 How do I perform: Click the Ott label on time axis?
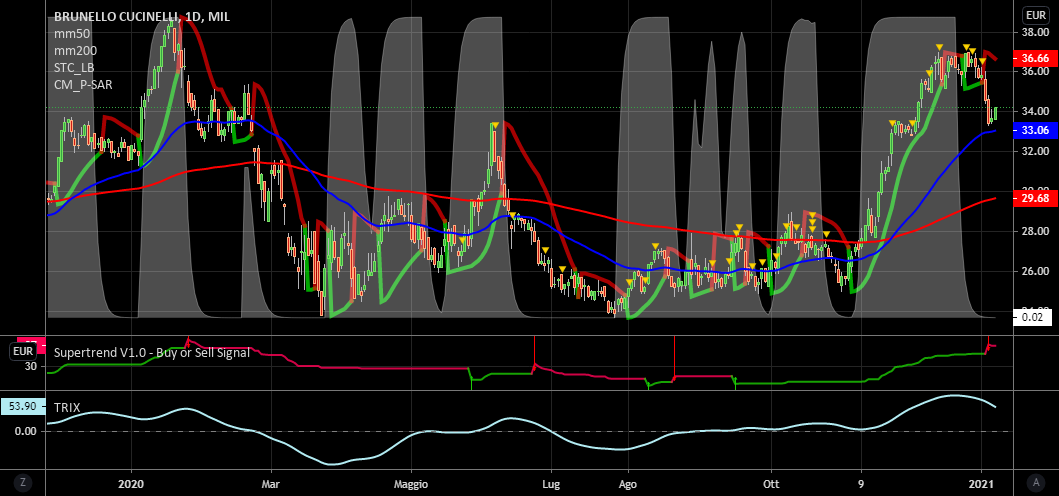pos(771,484)
